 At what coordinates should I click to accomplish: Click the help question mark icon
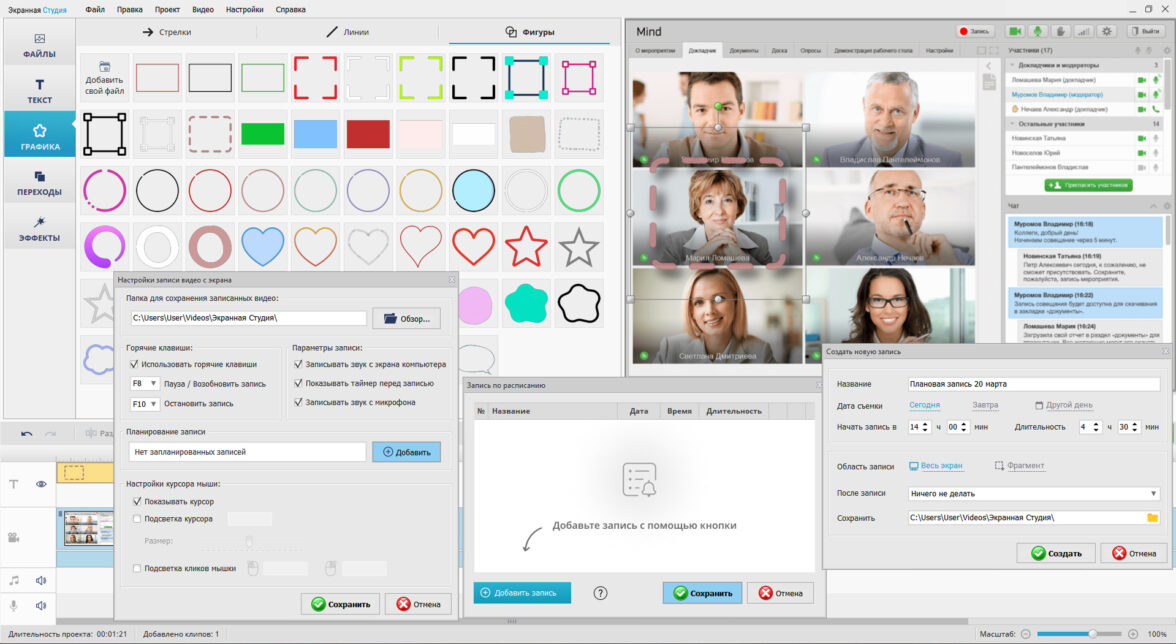coord(600,593)
